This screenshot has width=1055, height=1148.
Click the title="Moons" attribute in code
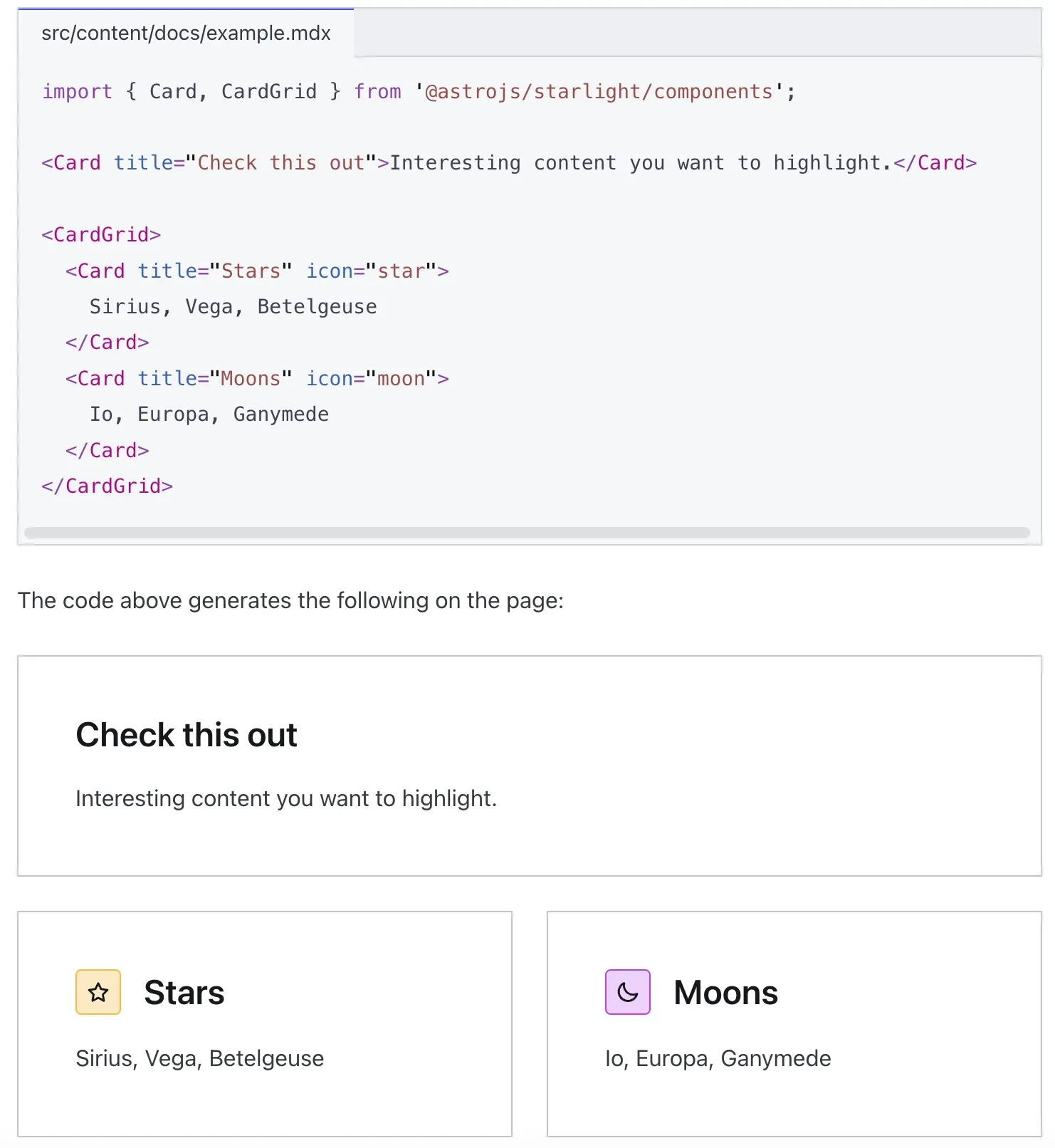215,379
